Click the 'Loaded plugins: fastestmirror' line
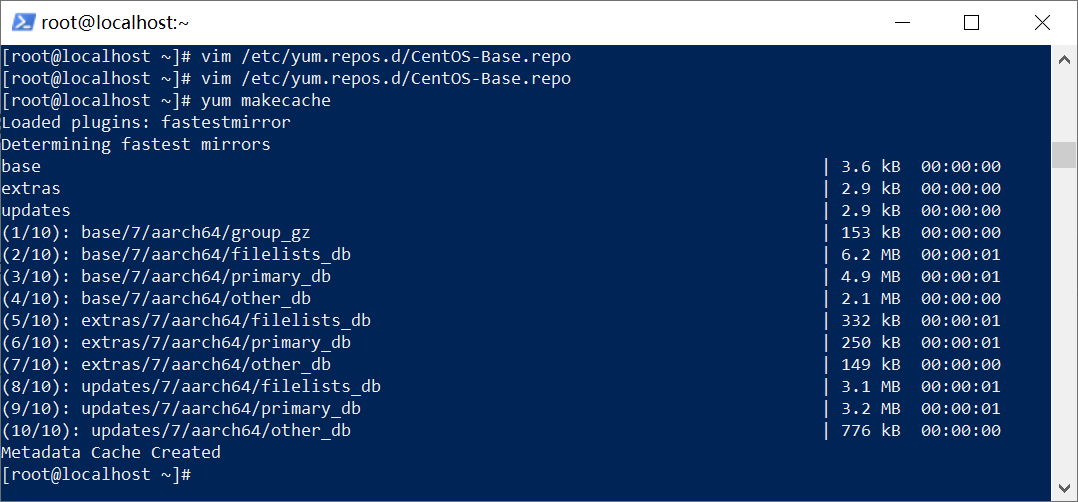Viewport: 1078px width, 502px height. pyautogui.click(x=146, y=123)
